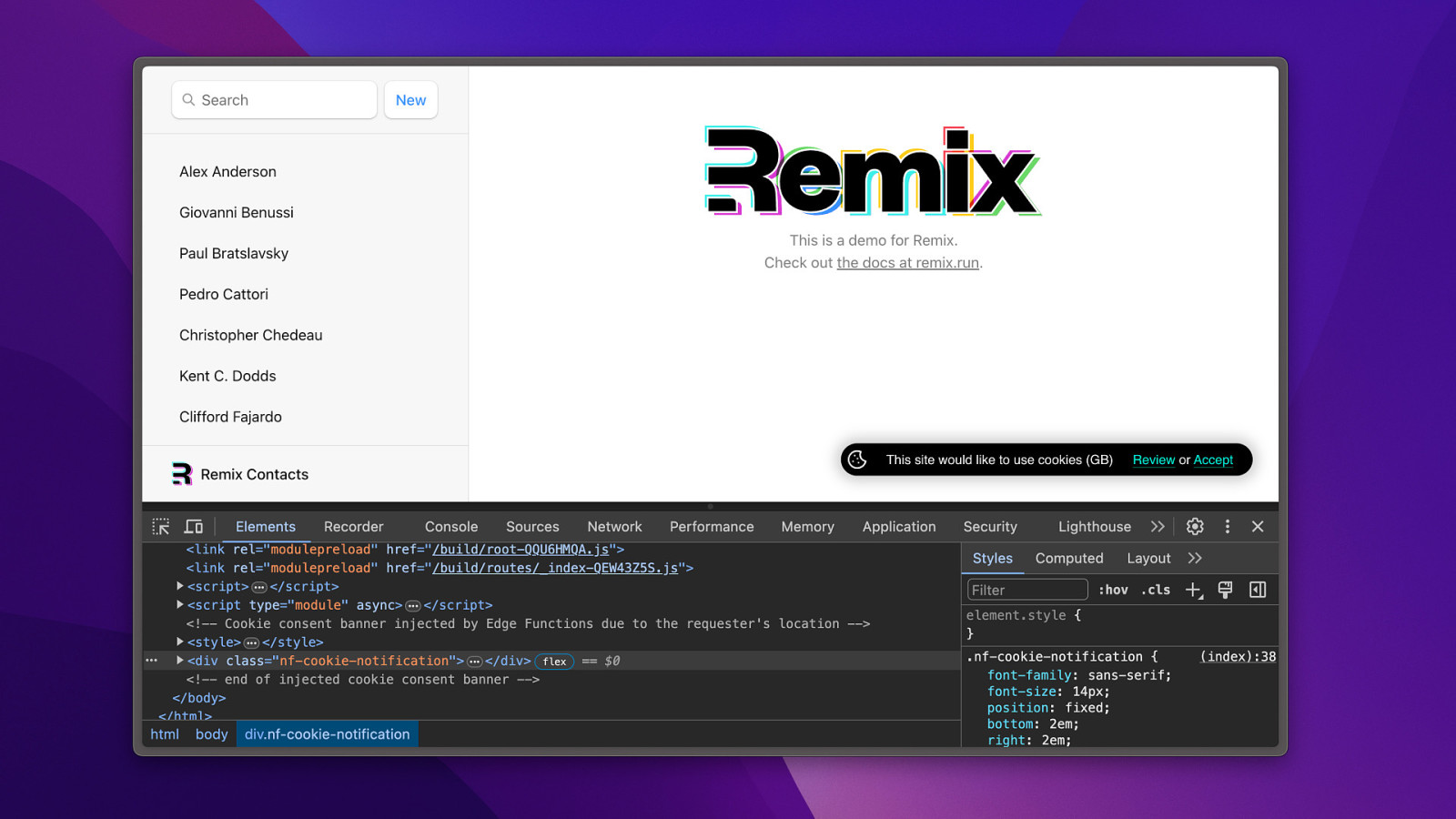Focus the Search contacts field
The height and width of the screenshot is (819, 1456).
pyautogui.click(x=274, y=100)
